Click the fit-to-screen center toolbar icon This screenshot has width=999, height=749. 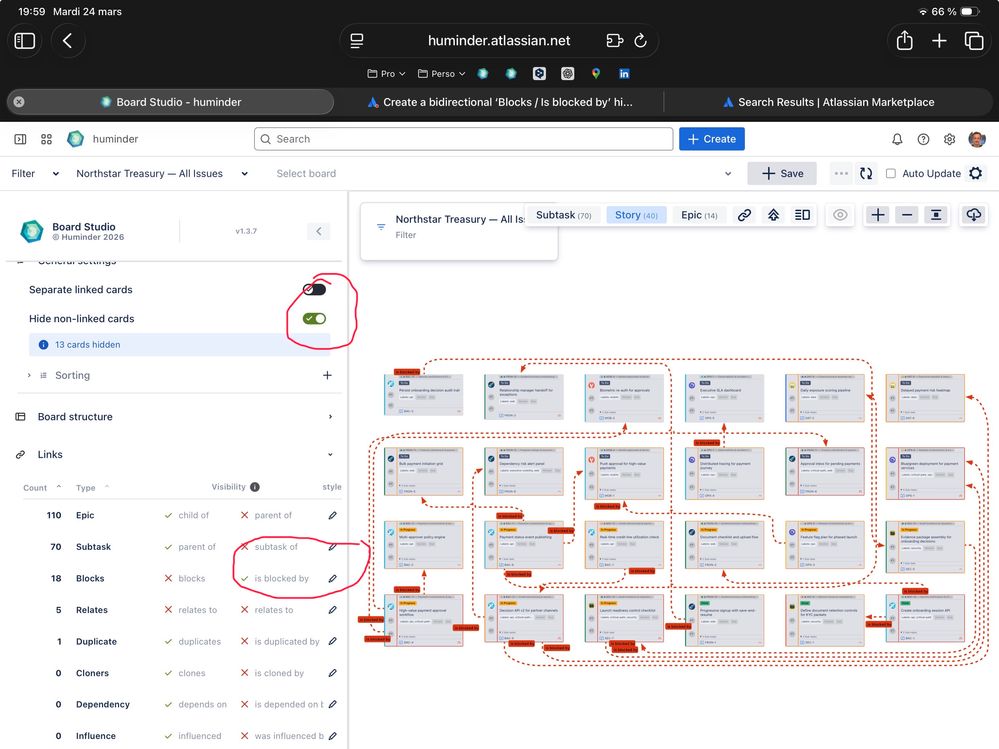tap(936, 215)
